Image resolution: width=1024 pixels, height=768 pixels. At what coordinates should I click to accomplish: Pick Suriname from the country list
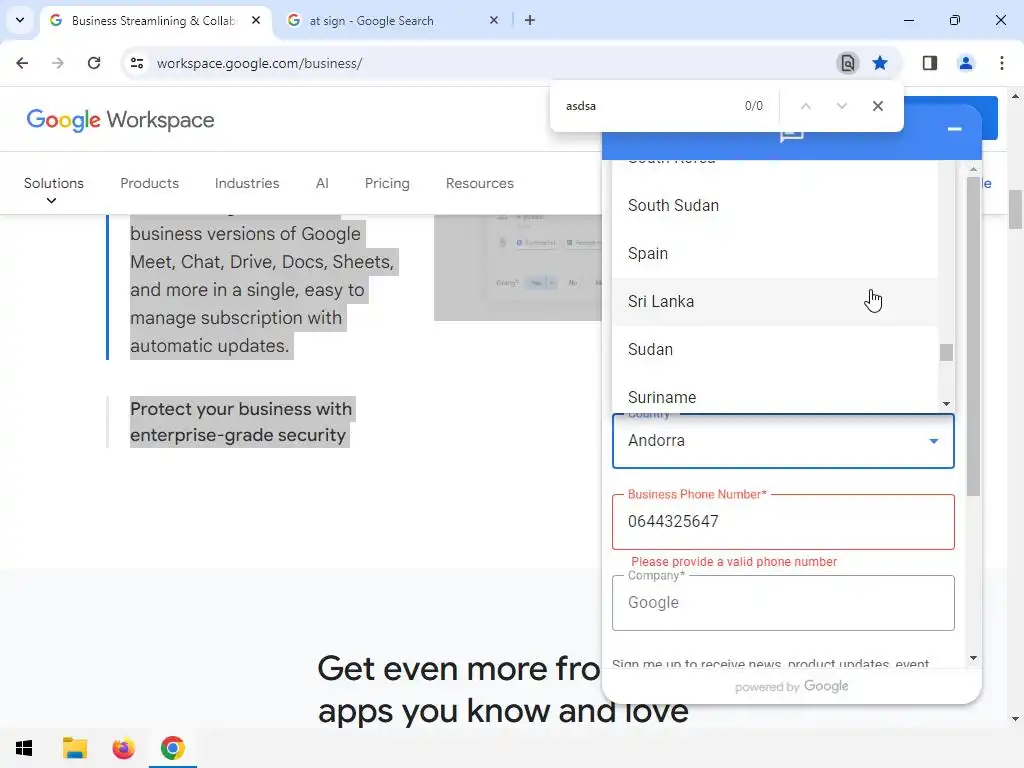click(775, 394)
